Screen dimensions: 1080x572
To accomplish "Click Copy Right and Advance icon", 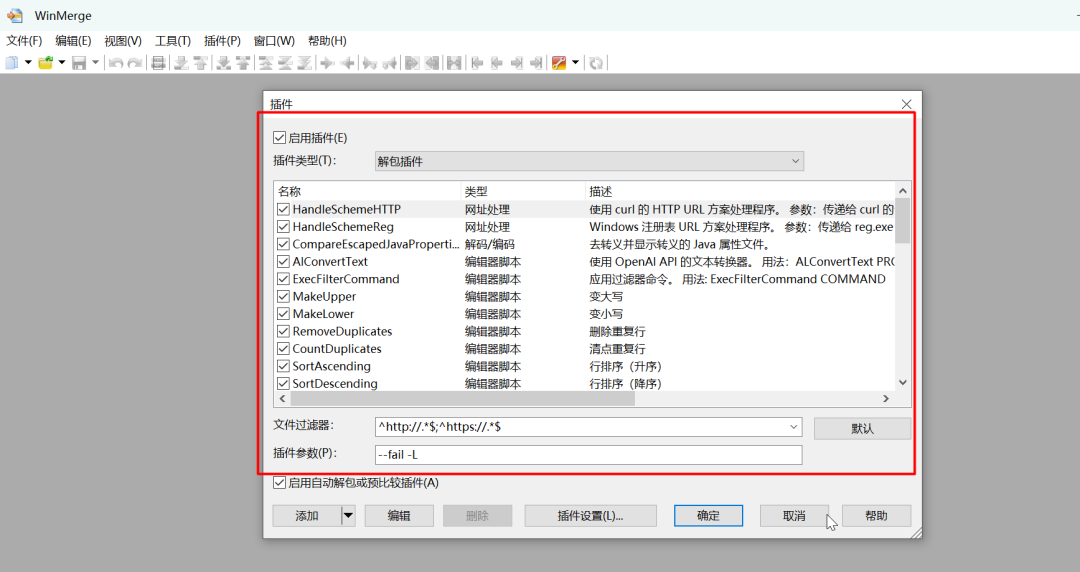I will coord(370,63).
